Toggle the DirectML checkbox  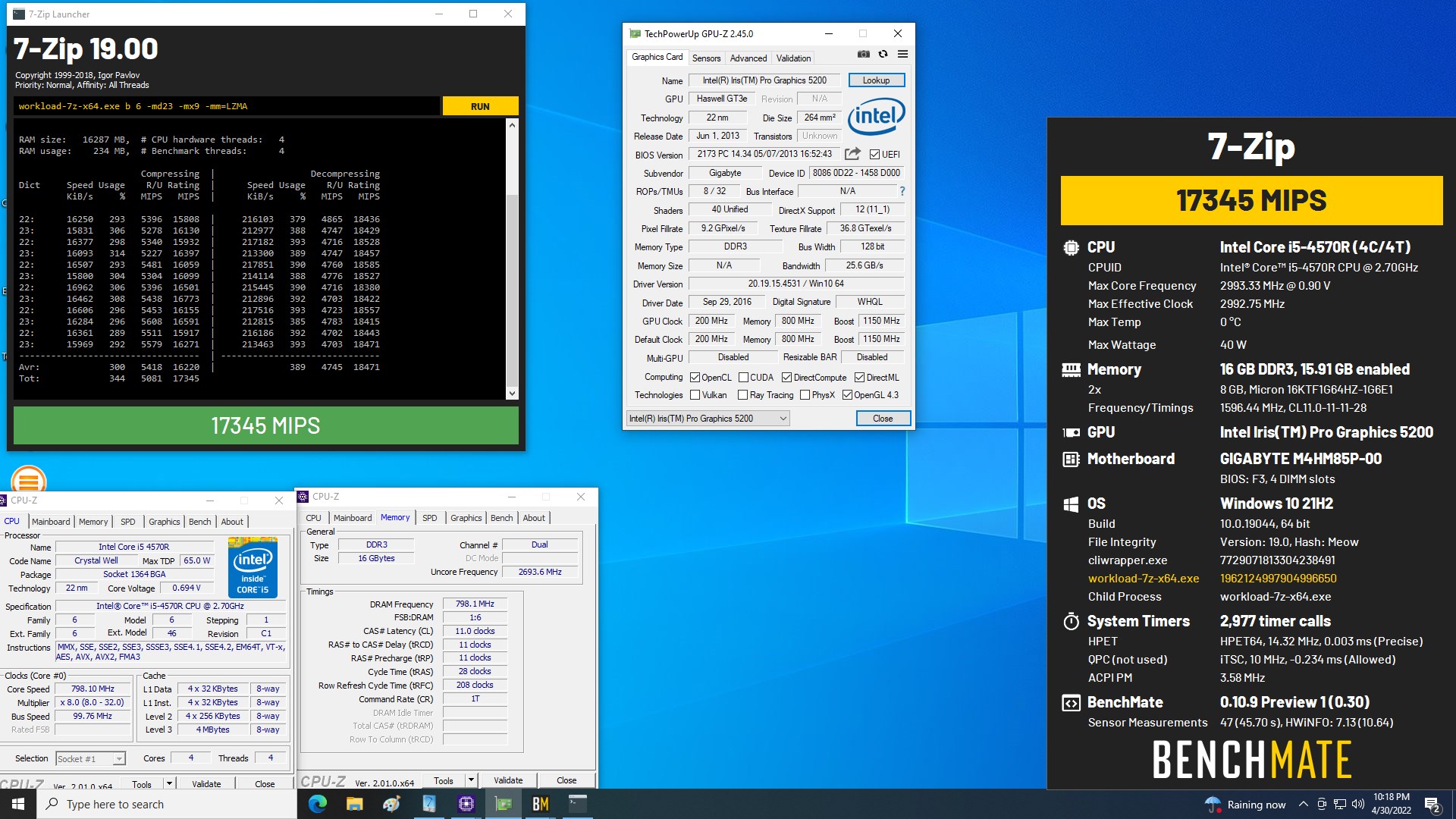tap(859, 378)
